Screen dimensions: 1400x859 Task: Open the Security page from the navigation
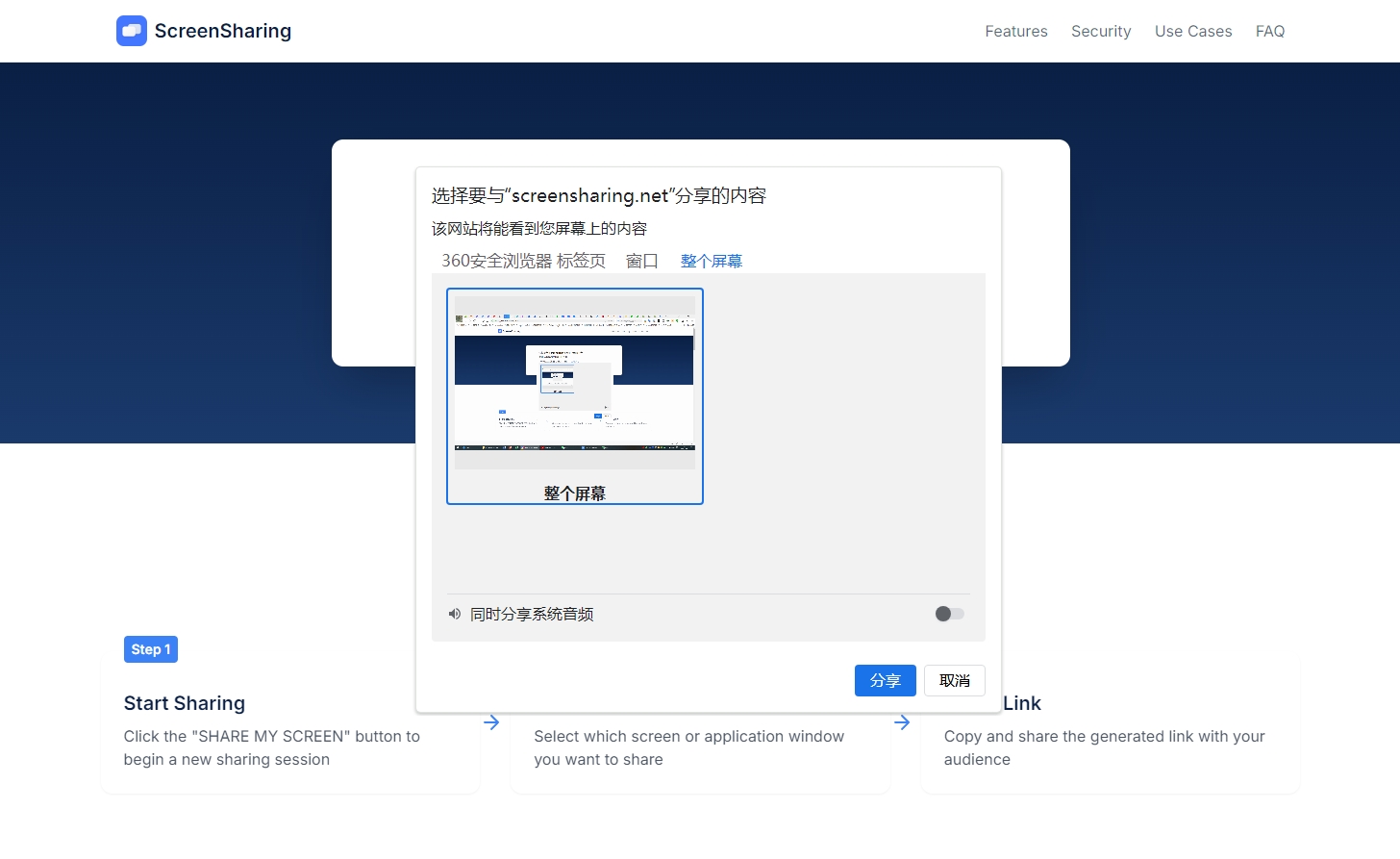click(x=1101, y=31)
